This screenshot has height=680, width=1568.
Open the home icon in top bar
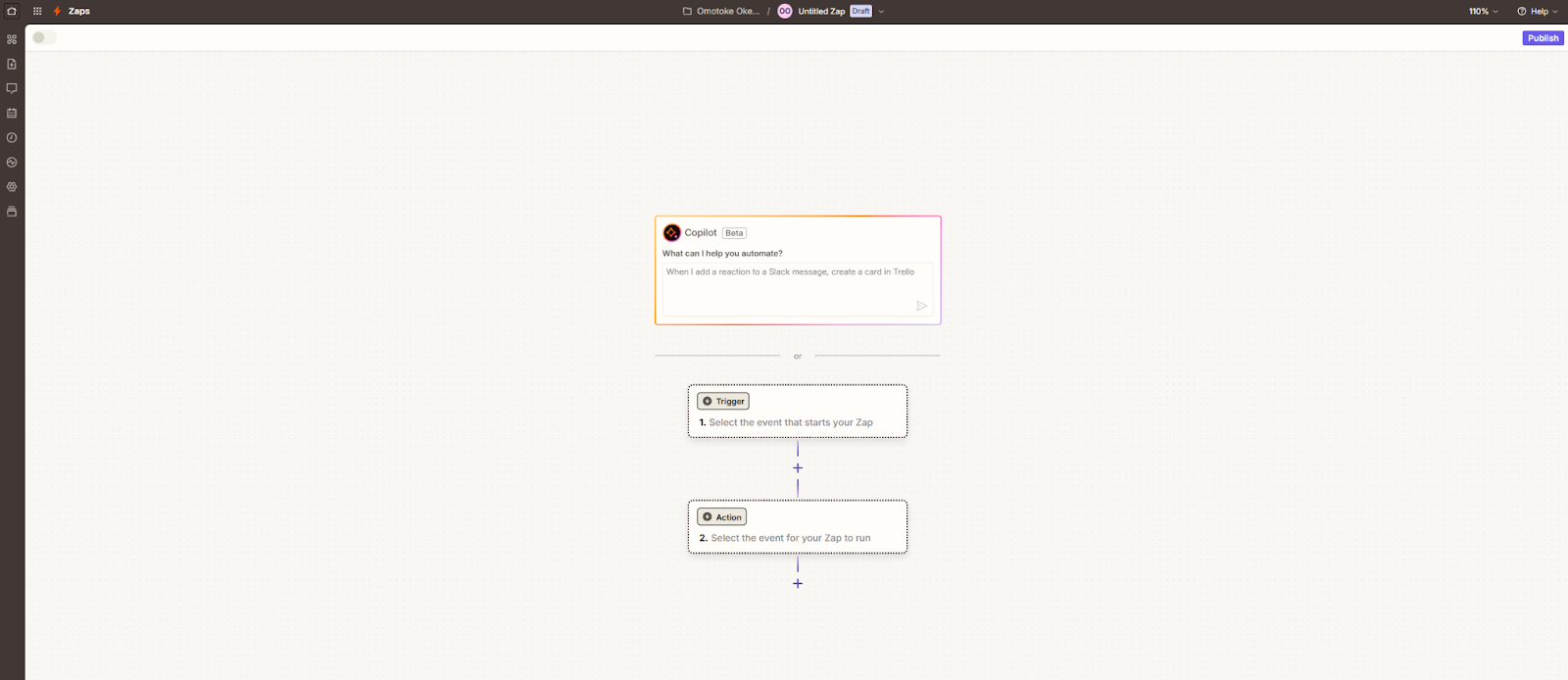tap(12, 11)
